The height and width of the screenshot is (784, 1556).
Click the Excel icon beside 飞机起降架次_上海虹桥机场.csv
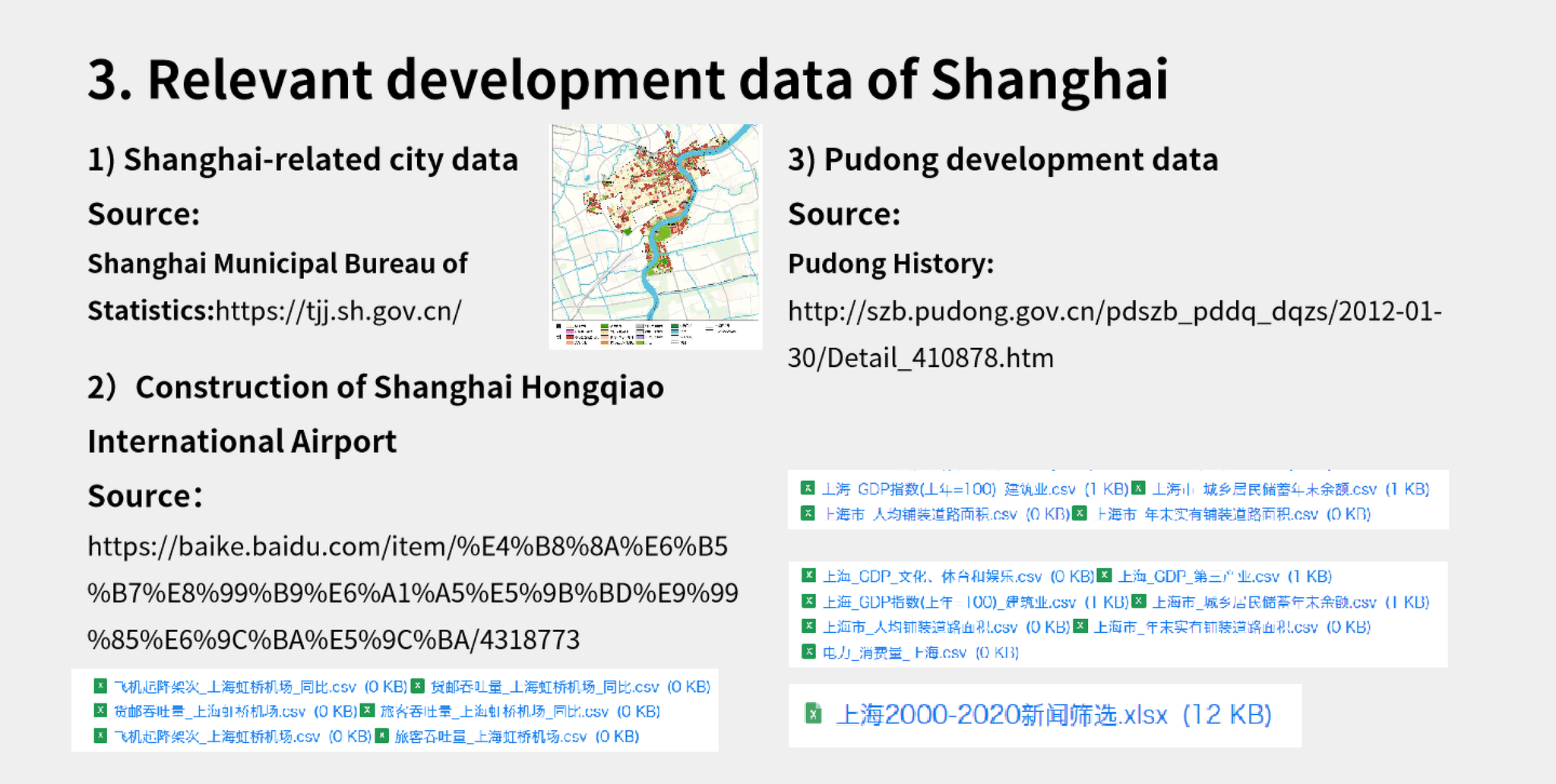pos(100,736)
